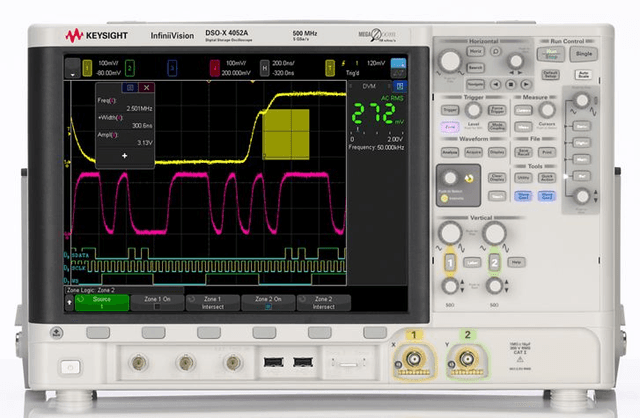Push the Clear Display key
The height and width of the screenshot is (418, 640).
pyautogui.click(x=497, y=178)
